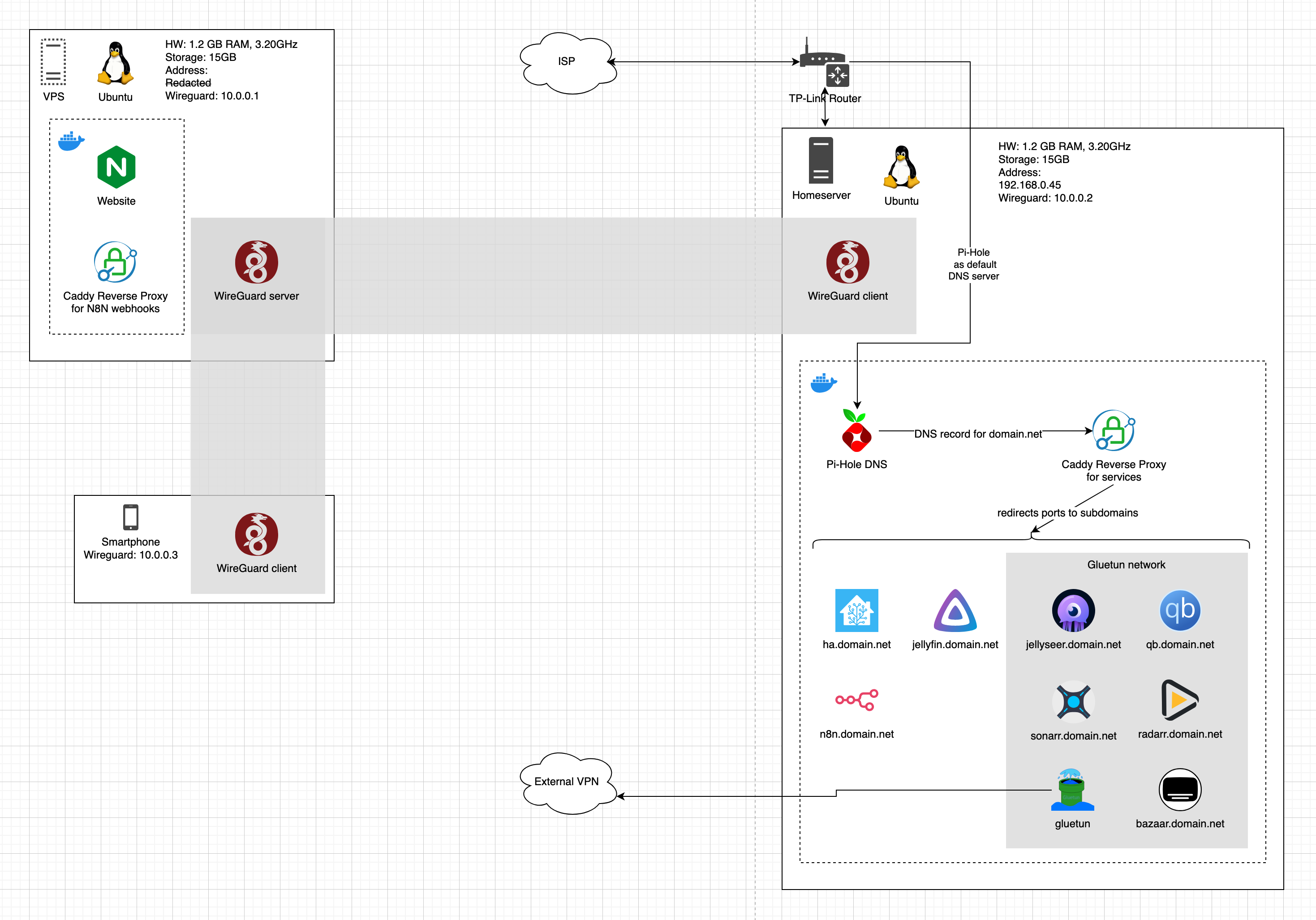Click the 'redirects ports to subdomains' label

1067,513
